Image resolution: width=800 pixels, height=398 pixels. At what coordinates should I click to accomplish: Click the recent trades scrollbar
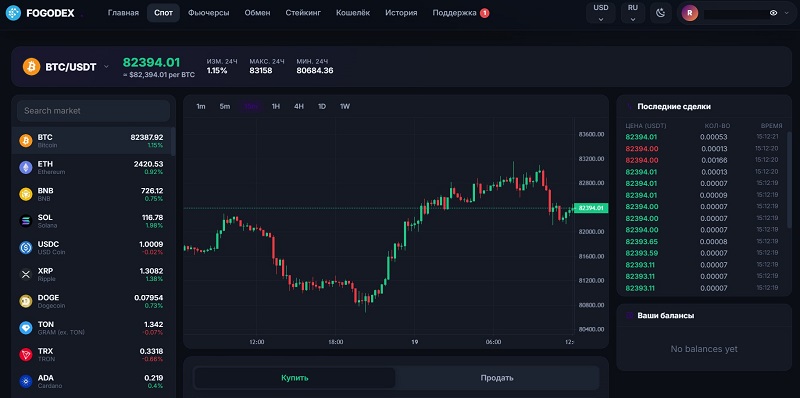click(790, 179)
